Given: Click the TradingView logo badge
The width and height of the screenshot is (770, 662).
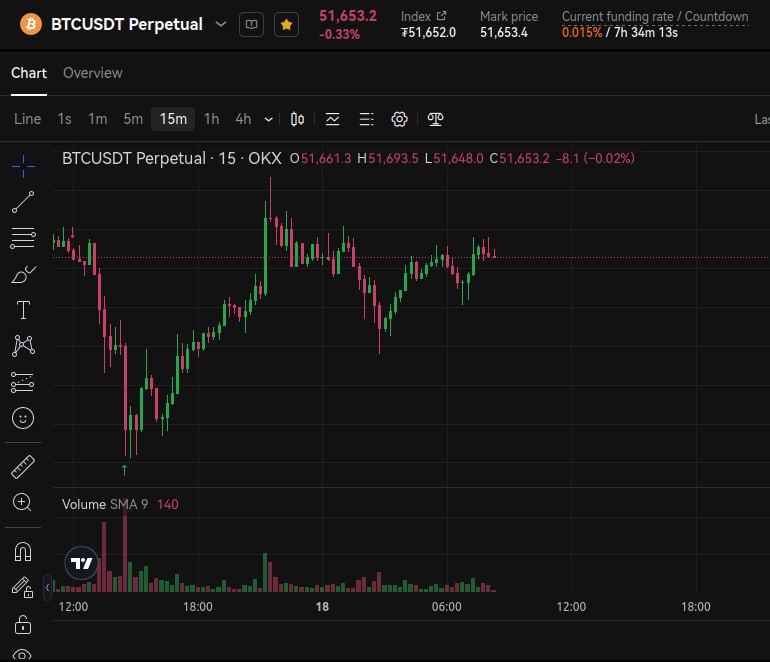Looking at the screenshot, I should pyautogui.click(x=82, y=563).
